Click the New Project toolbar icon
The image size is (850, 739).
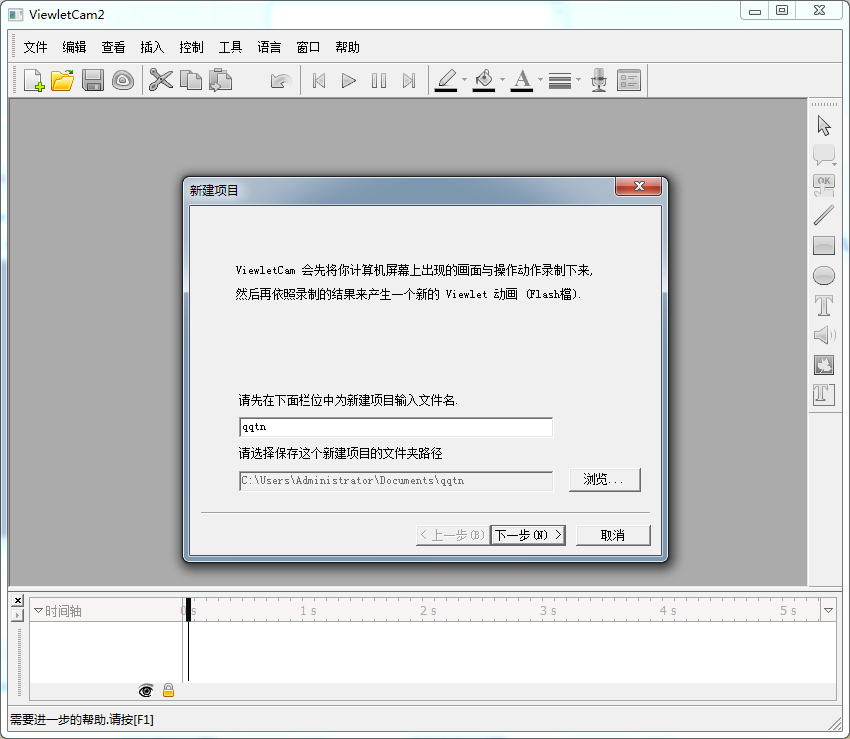coord(33,81)
